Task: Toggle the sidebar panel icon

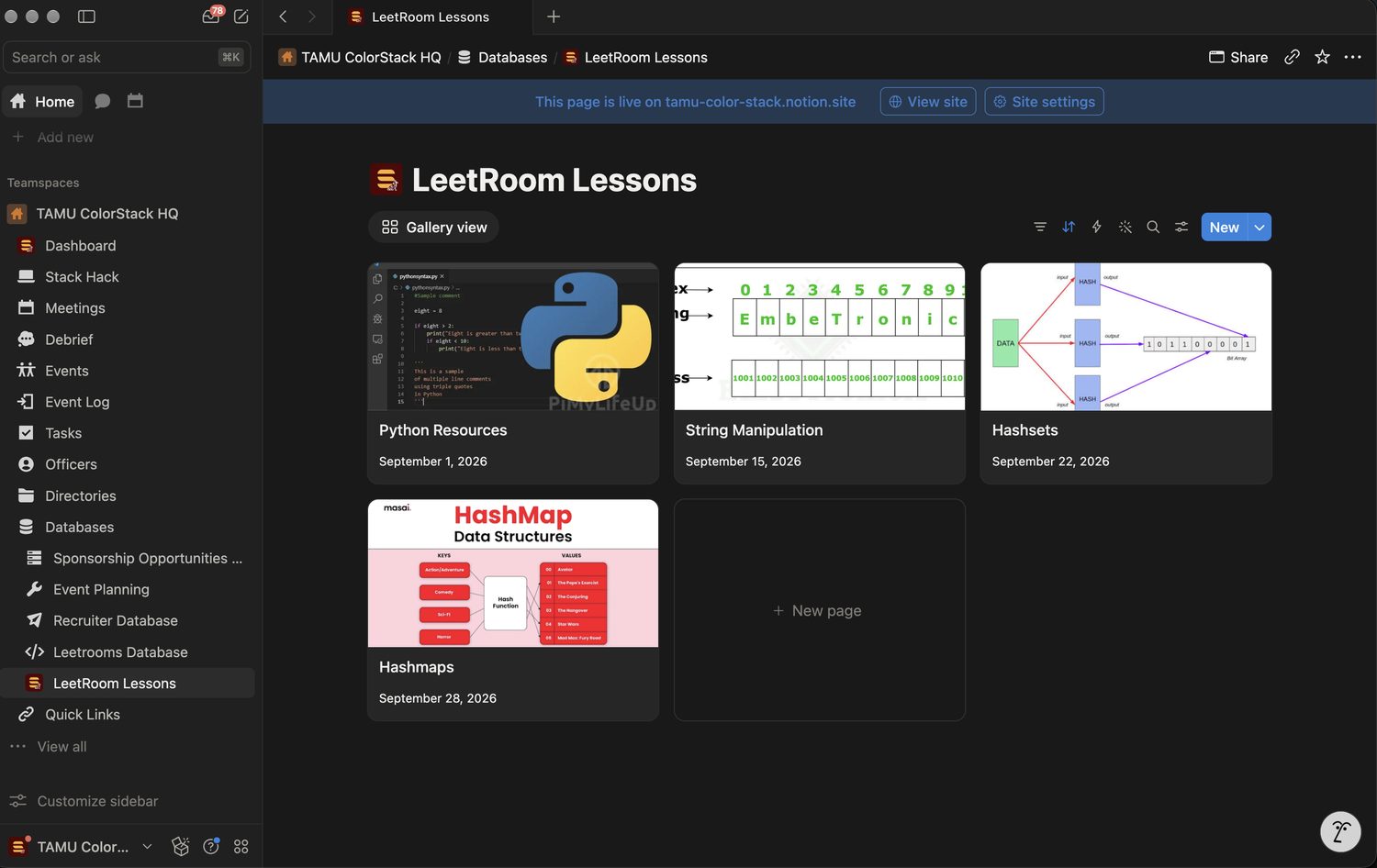Action: point(86,17)
